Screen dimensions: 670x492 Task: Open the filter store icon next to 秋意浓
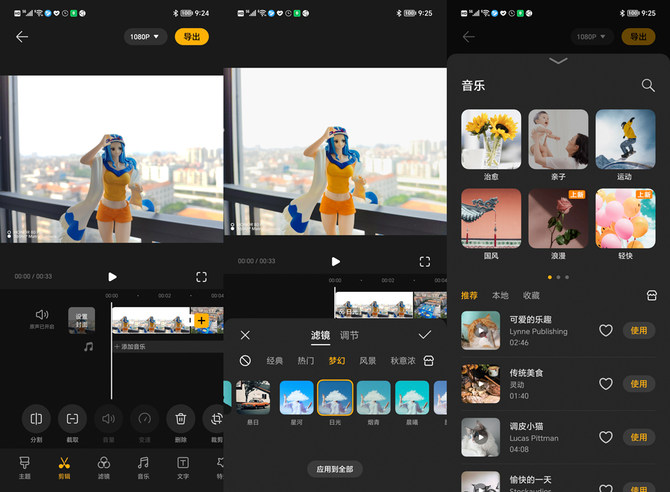point(429,361)
